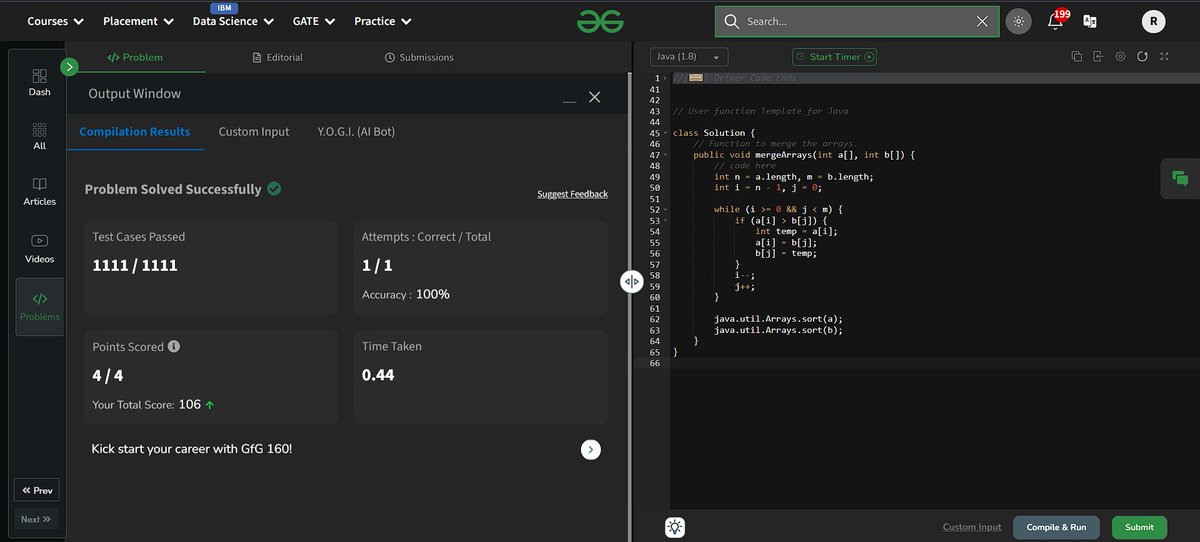The image size is (1200, 542).
Task: Expand the Data Science menu
Action: click(x=234, y=21)
